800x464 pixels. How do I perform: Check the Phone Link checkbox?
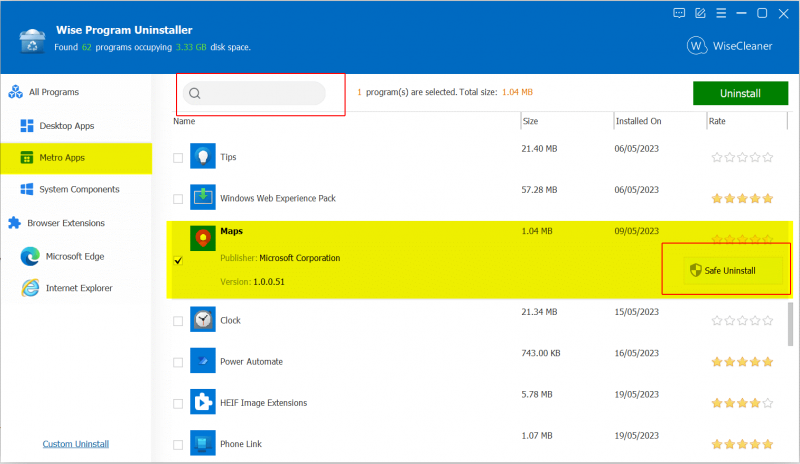tap(178, 445)
